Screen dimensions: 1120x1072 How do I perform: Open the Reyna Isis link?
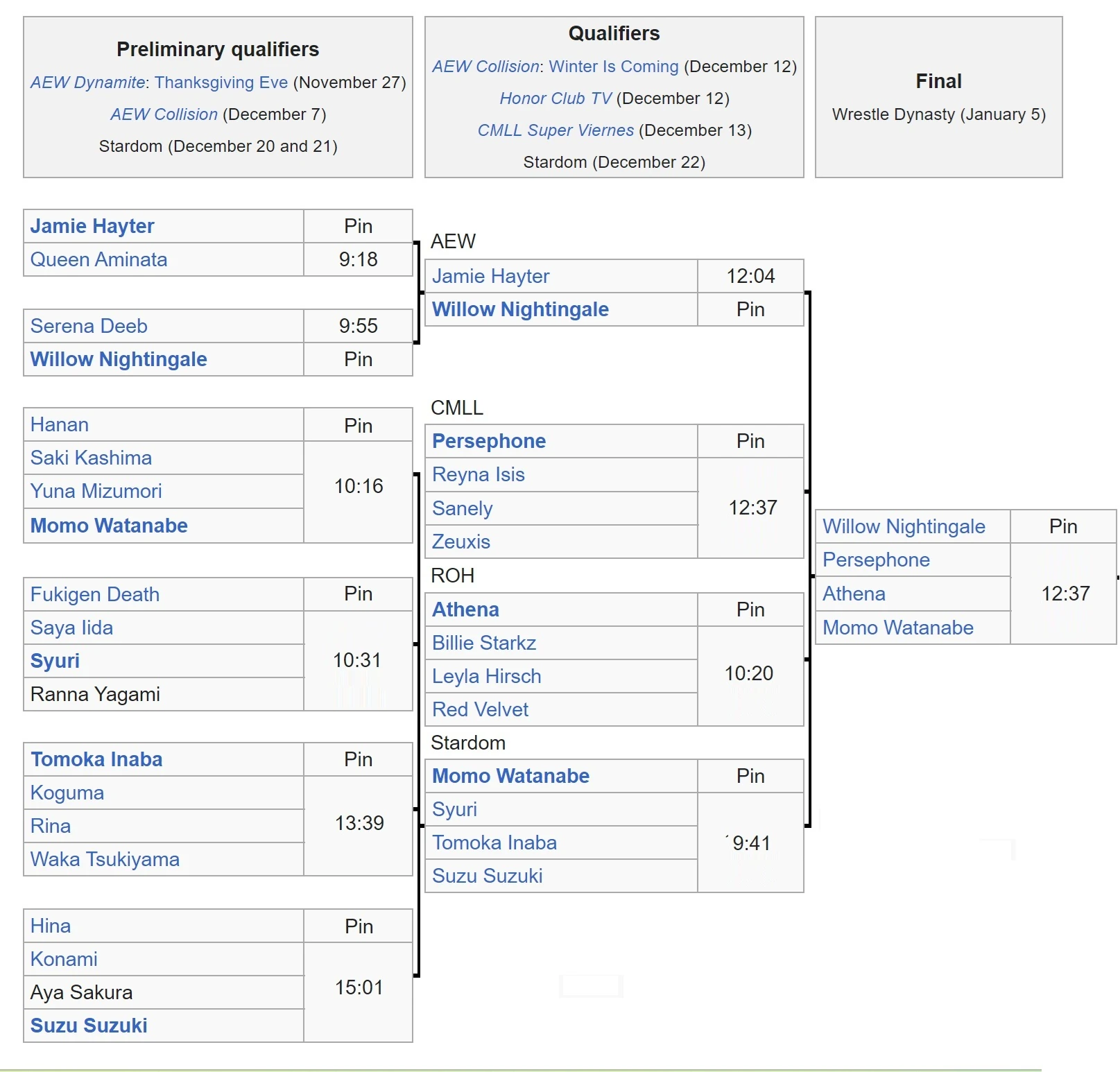[x=478, y=474]
